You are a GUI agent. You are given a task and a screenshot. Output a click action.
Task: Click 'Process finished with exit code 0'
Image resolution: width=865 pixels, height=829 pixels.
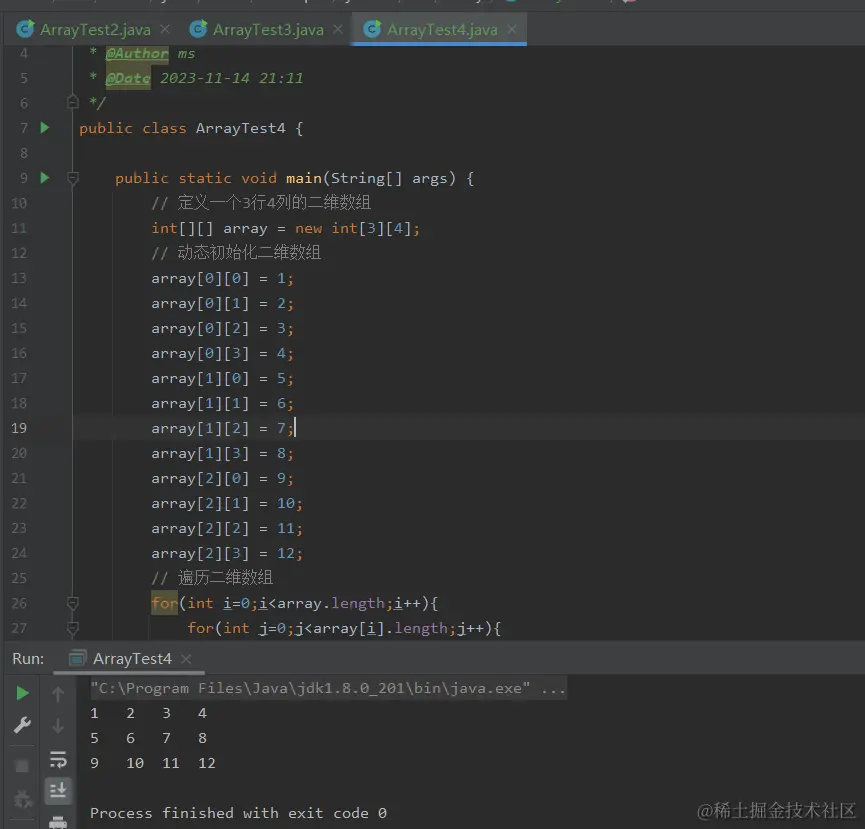(x=238, y=813)
